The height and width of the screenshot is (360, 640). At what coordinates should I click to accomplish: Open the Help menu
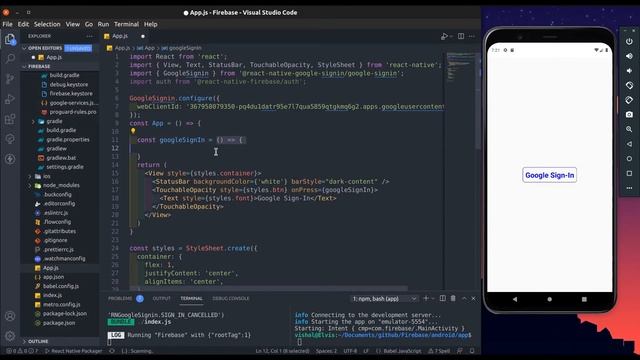(x=151, y=24)
